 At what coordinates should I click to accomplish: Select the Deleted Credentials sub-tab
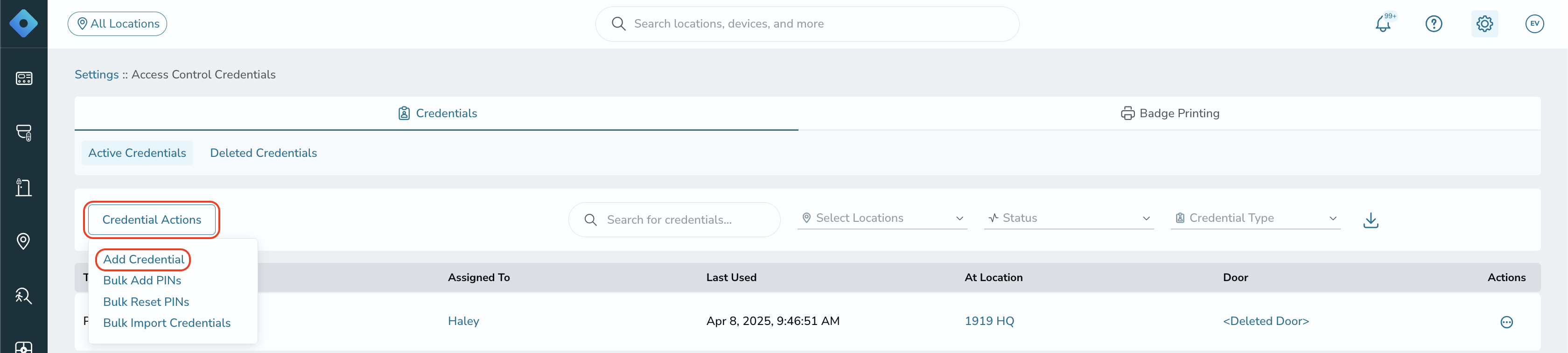tap(264, 153)
